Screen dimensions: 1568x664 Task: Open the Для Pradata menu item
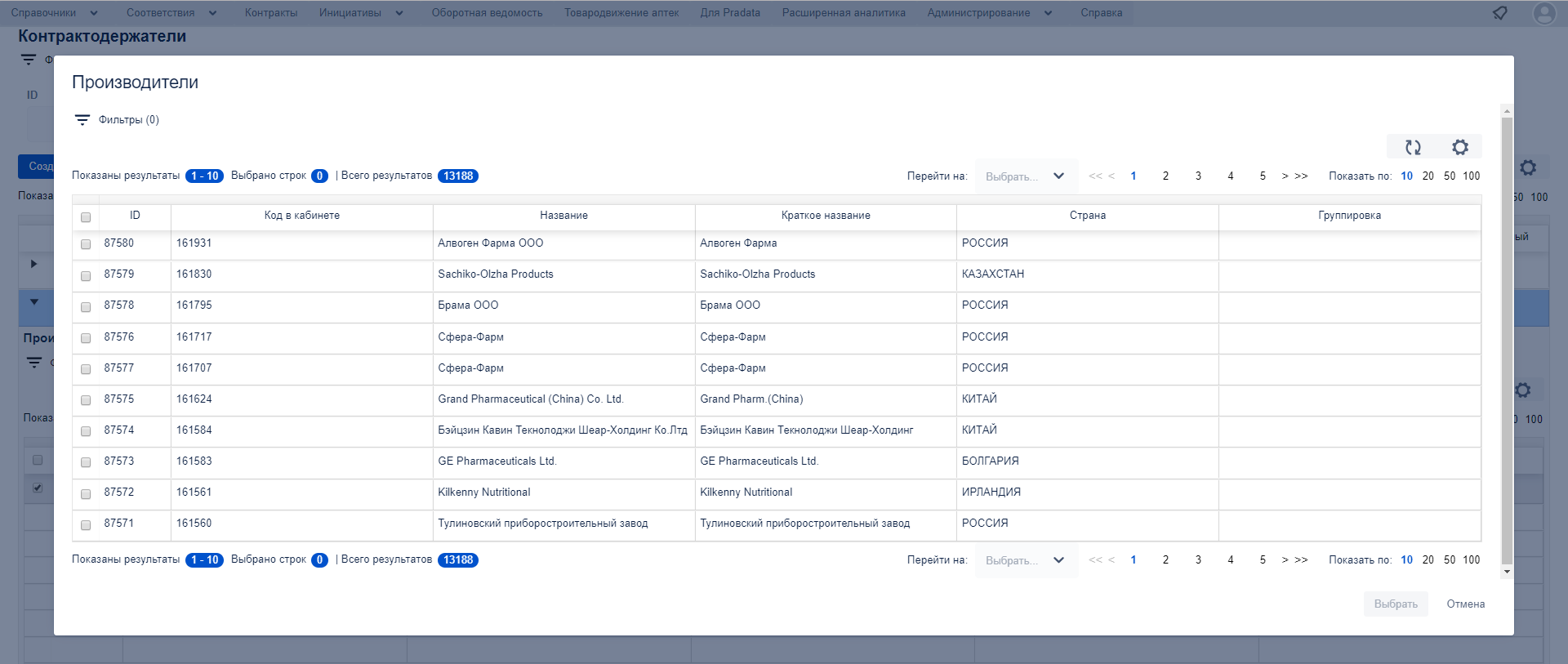pos(730,13)
